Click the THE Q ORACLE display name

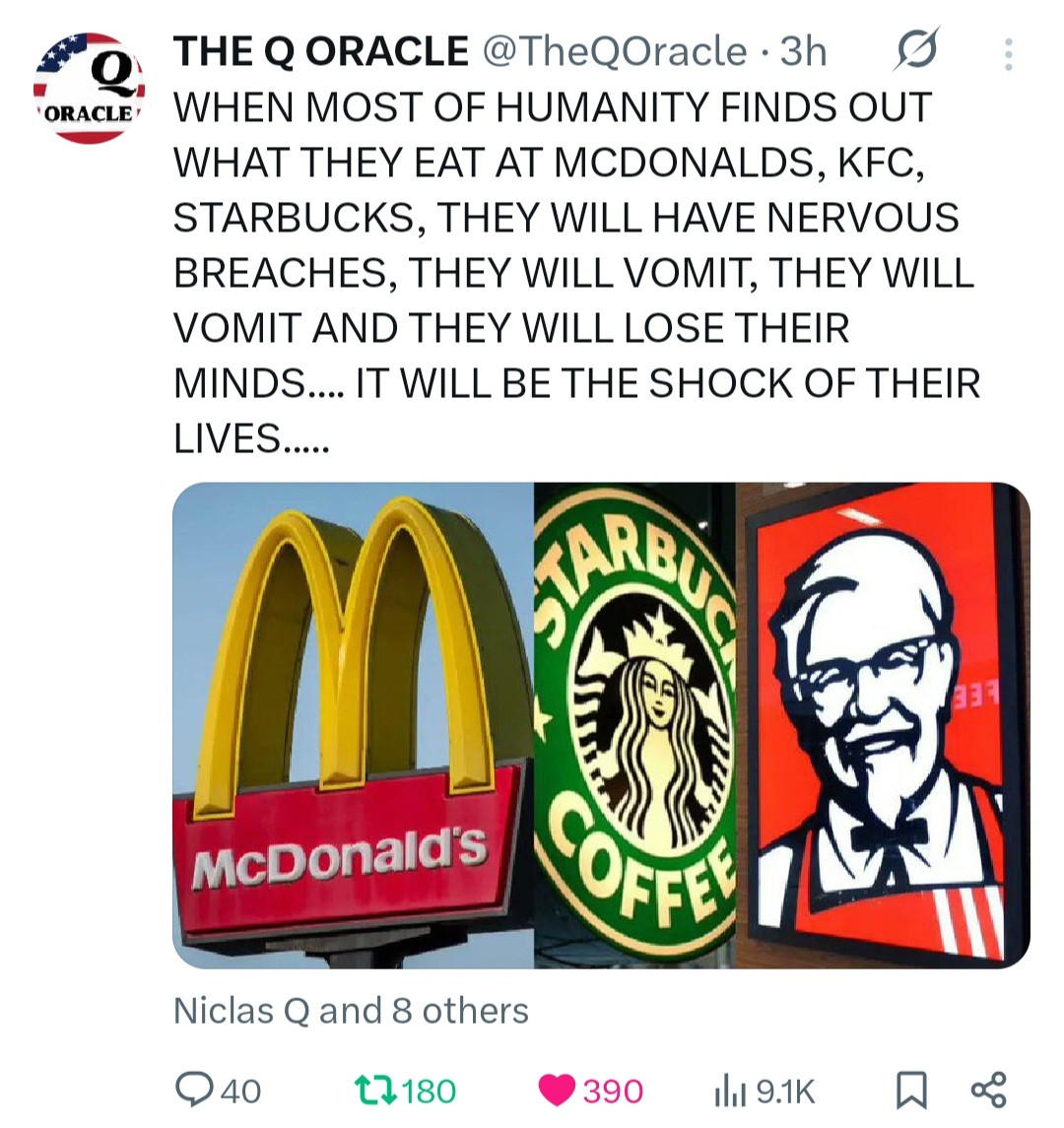(320, 51)
